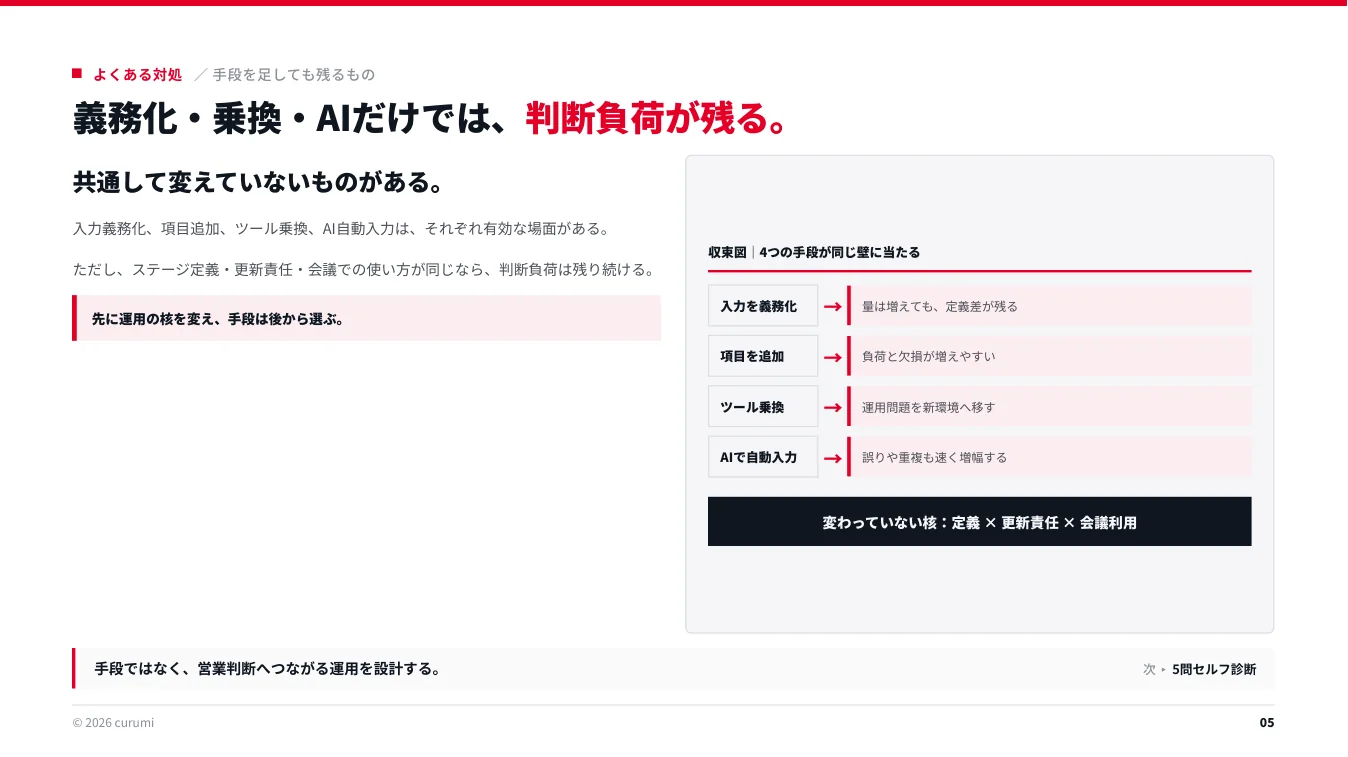Select the AIで自動入力 box
This screenshot has width=1348, height=757.
763,457
